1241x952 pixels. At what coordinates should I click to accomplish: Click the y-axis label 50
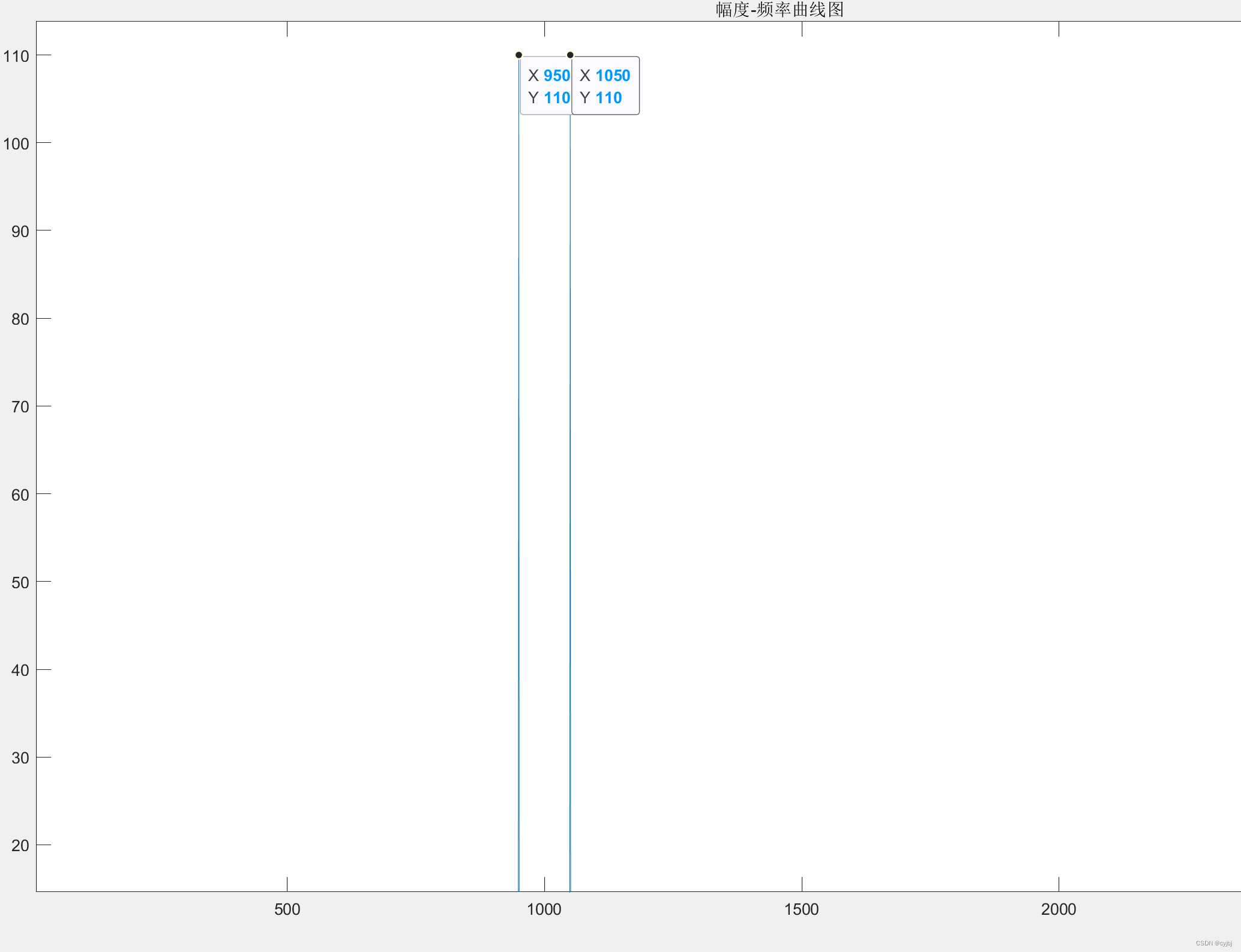pyautogui.click(x=20, y=582)
